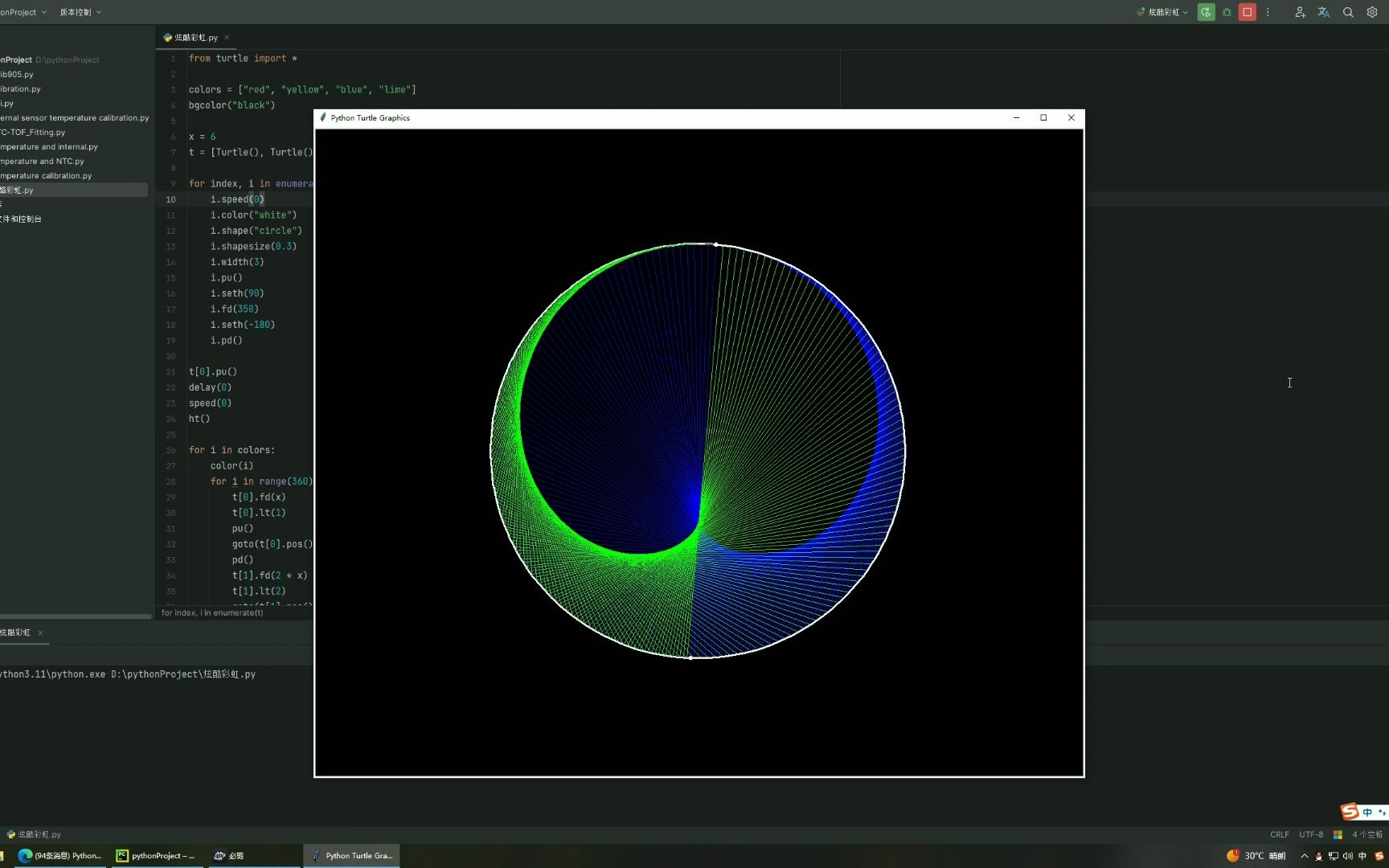Screen dimensions: 1389x868
Task: Click the 4 个空格 indent status widget
Action: (x=1366, y=834)
